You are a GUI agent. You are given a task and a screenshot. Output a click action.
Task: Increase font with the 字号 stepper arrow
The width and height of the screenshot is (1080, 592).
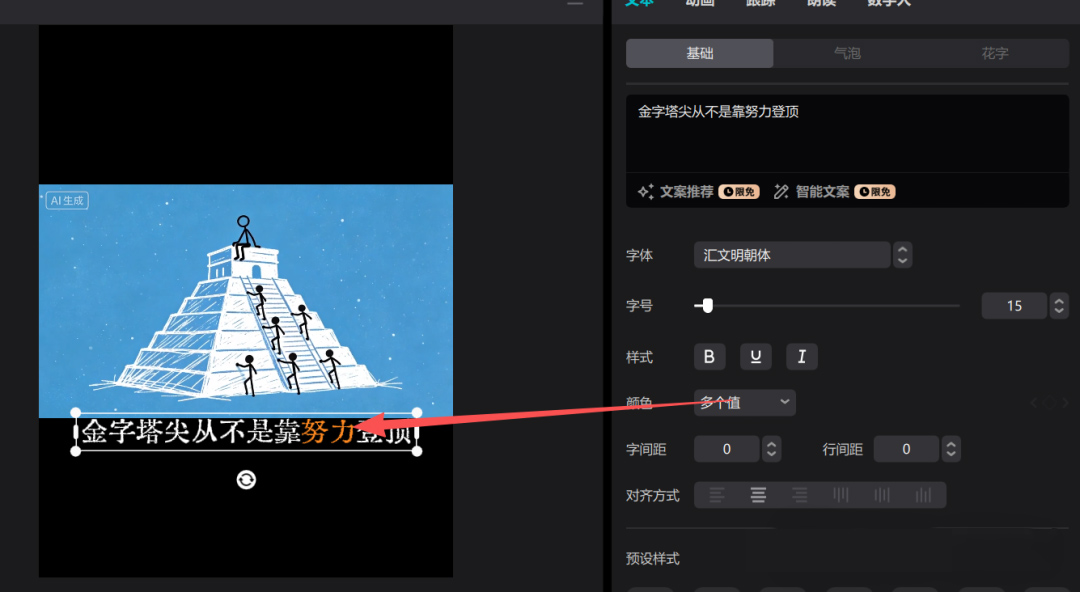(x=1059, y=300)
